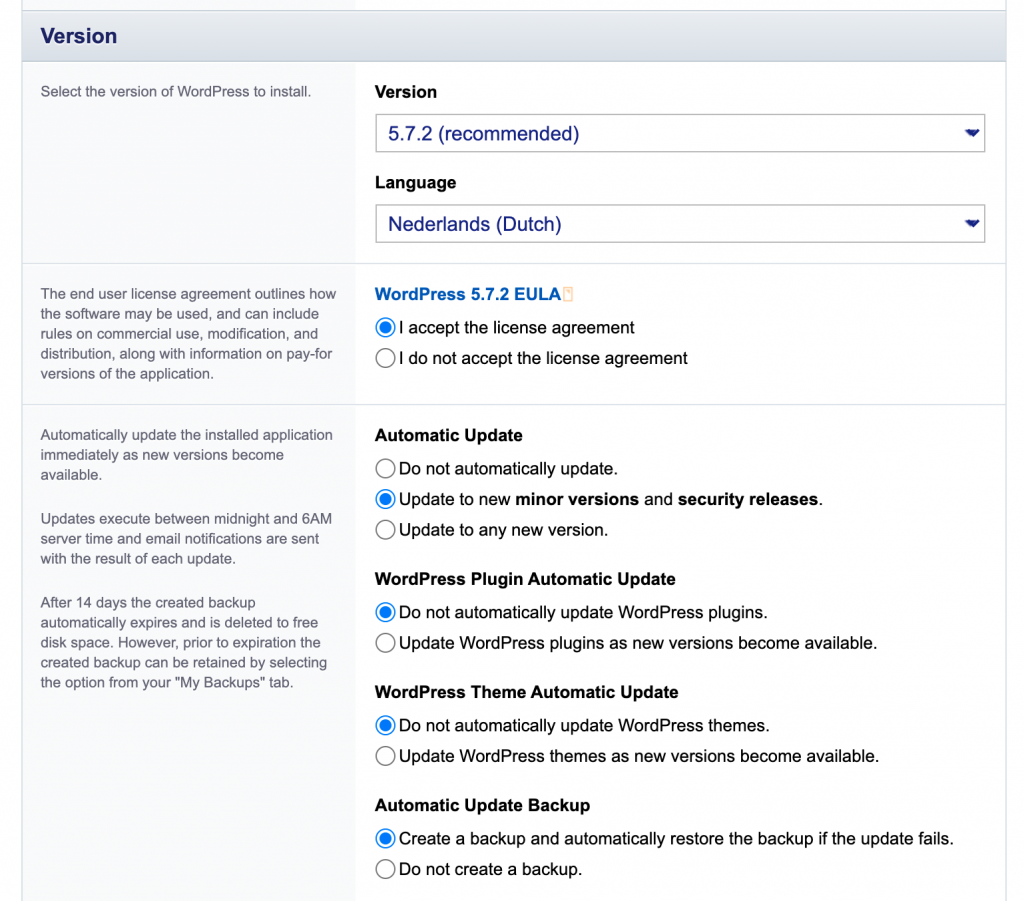Click the 'Automatic Update' heading
The width and height of the screenshot is (1024, 901).
point(449,435)
